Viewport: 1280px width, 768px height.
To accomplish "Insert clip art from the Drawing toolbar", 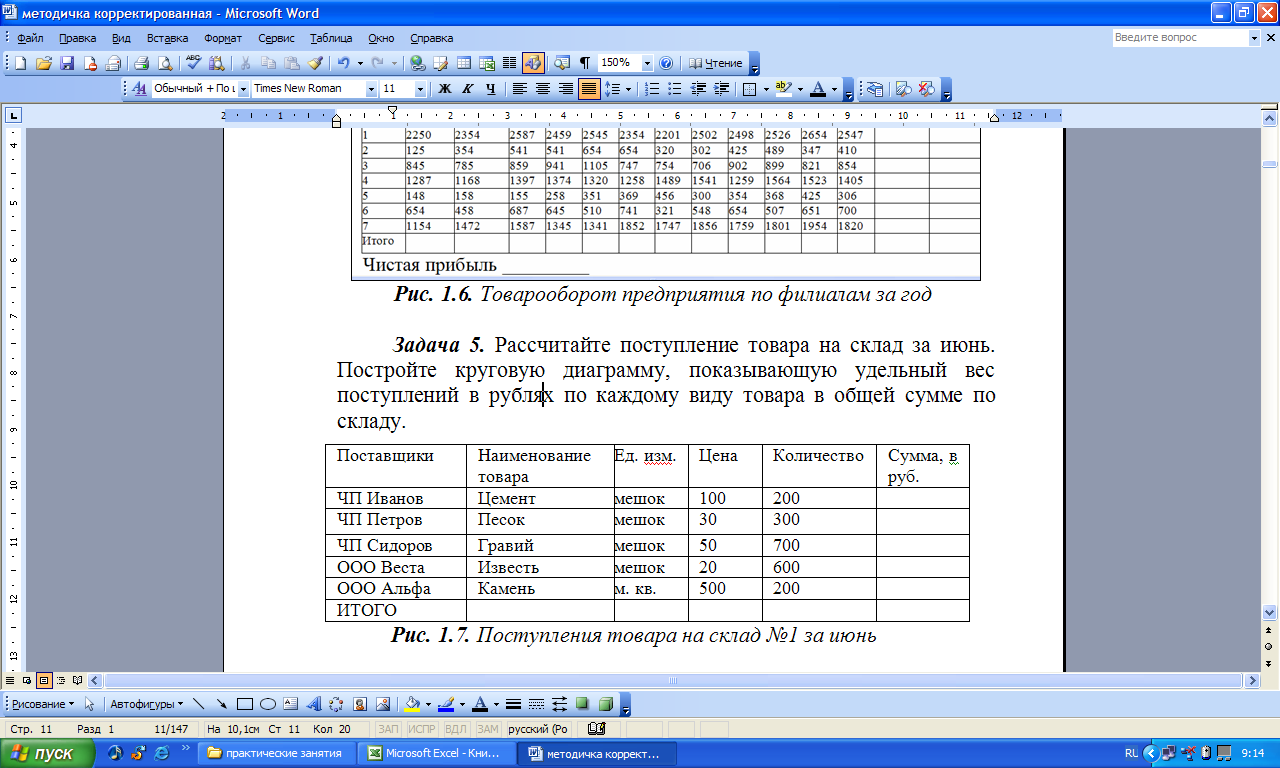I will (359, 703).
